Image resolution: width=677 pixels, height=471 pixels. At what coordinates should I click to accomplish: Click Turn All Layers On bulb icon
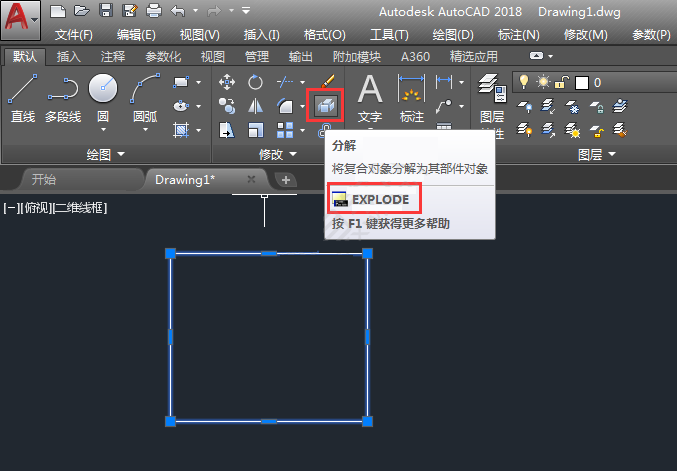[525, 130]
